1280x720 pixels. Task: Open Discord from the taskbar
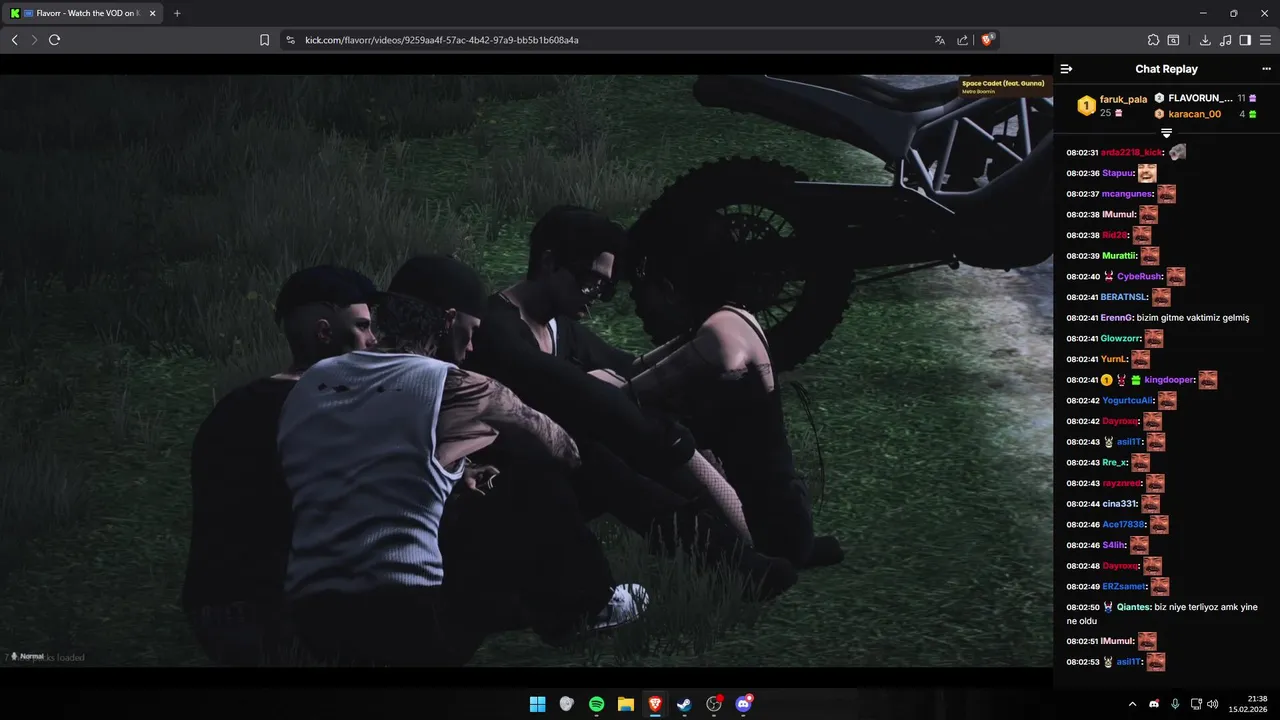743,704
